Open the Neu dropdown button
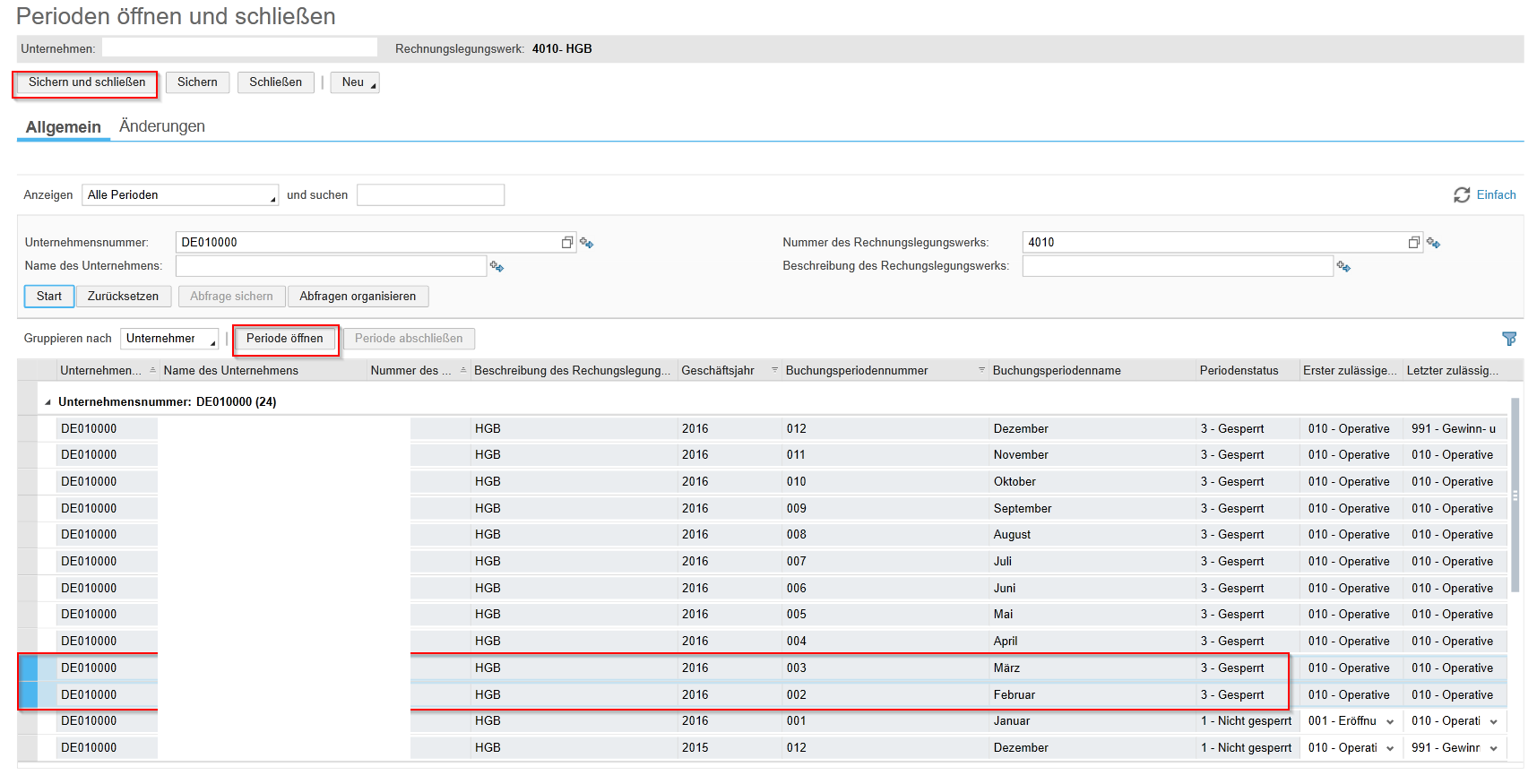Image resolution: width=1537 pixels, height=784 pixels. coord(355,82)
